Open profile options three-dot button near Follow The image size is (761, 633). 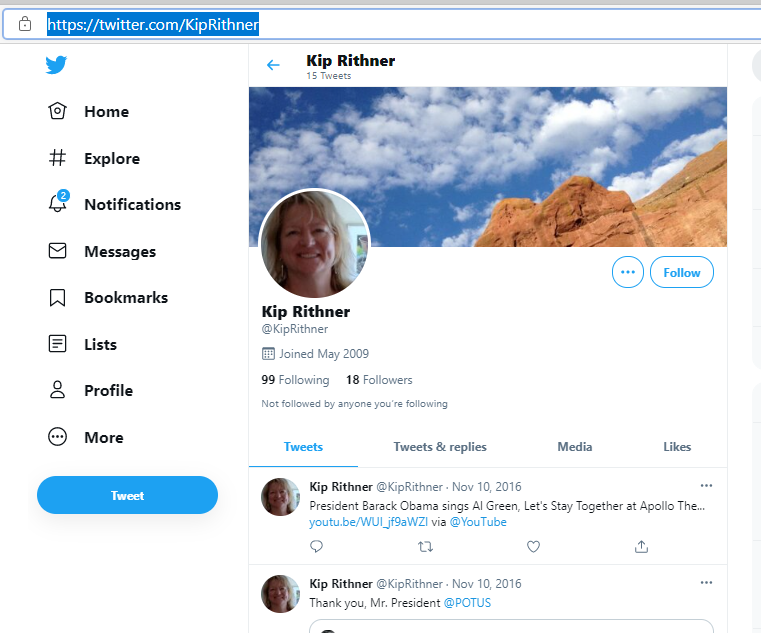pos(628,272)
